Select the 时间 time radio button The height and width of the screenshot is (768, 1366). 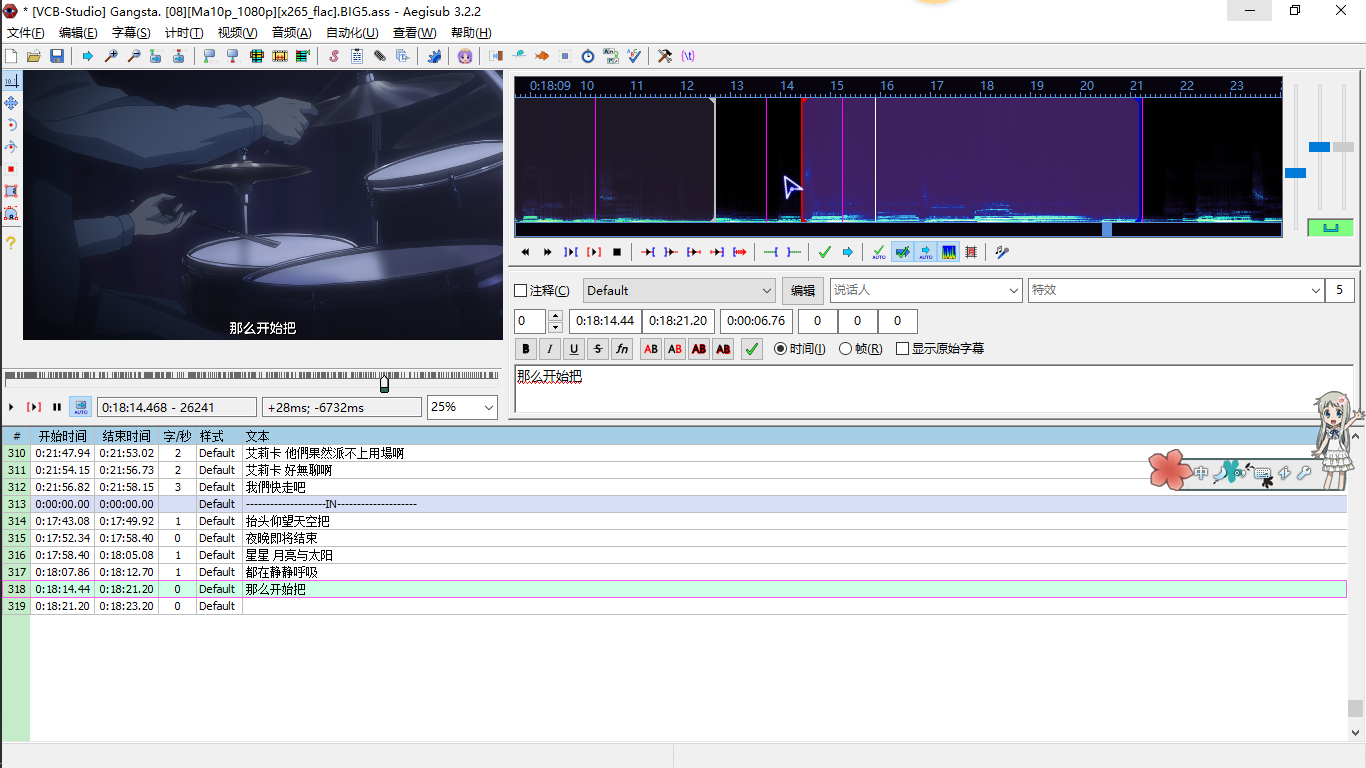pos(781,349)
